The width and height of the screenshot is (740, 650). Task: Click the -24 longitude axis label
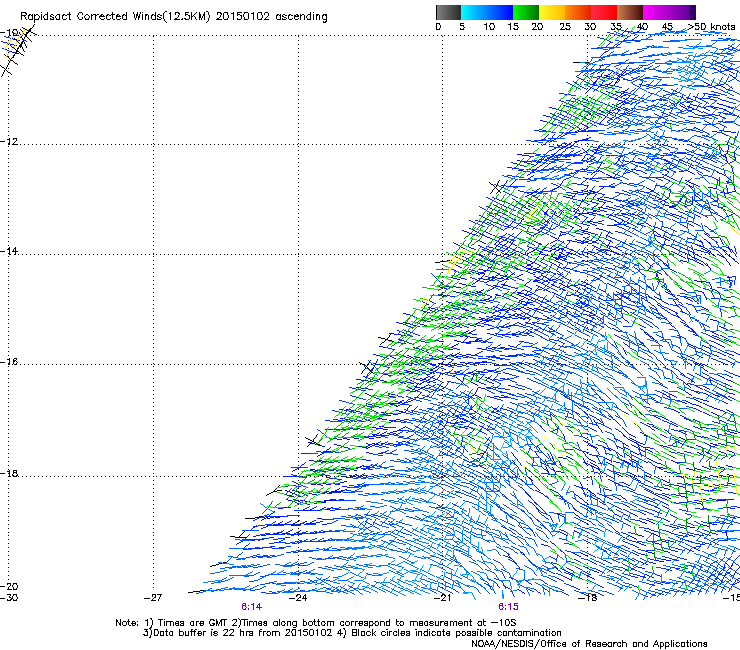tap(298, 598)
